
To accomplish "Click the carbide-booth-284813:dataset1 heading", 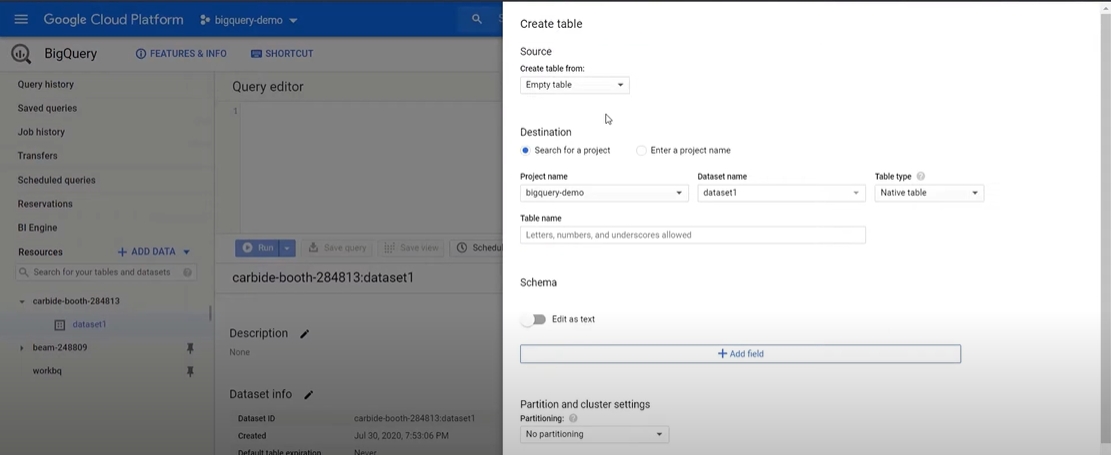I will click(323, 278).
